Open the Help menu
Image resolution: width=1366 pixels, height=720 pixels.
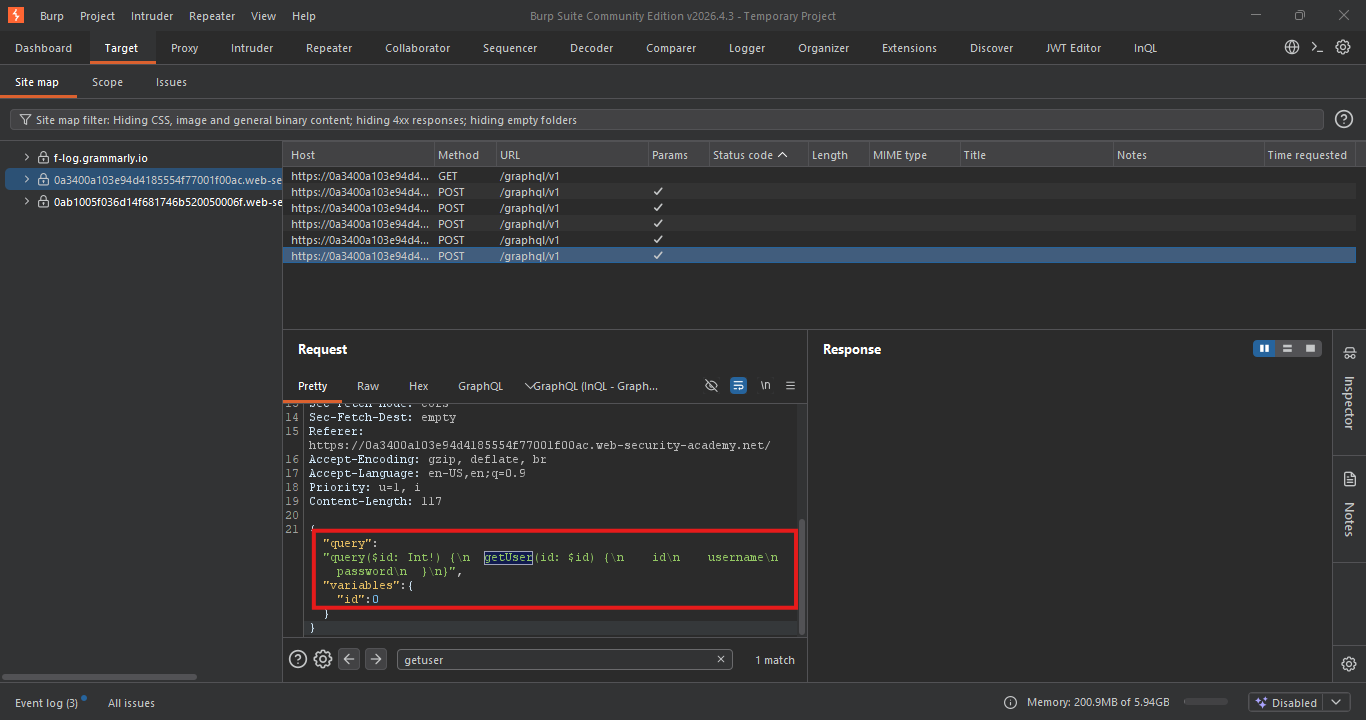[304, 16]
